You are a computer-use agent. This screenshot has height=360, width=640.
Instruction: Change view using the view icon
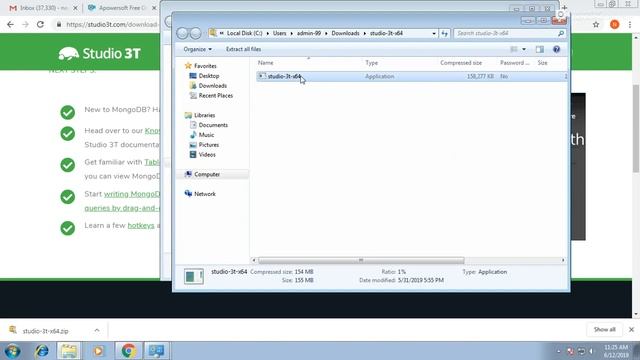(514, 49)
